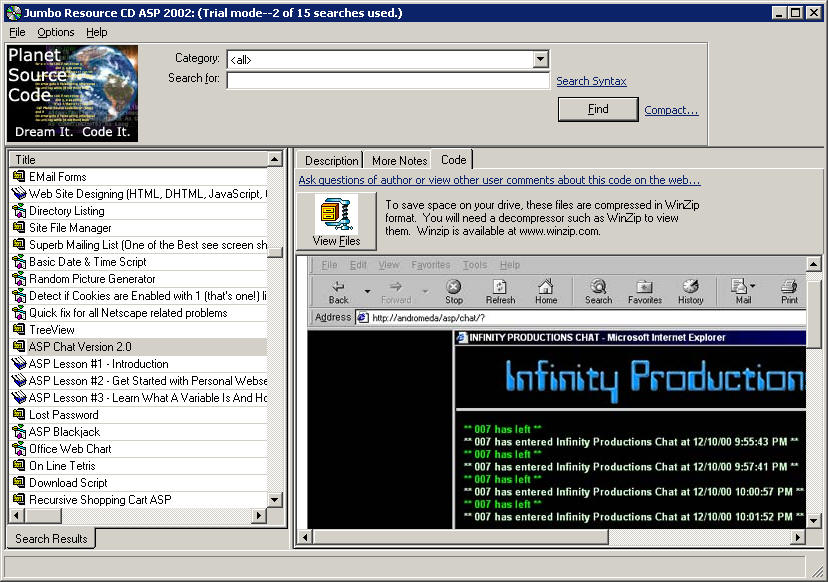828x582 pixels.
Task: Click the code pane scroll down arrow
Action: click(x=813, y=521)
